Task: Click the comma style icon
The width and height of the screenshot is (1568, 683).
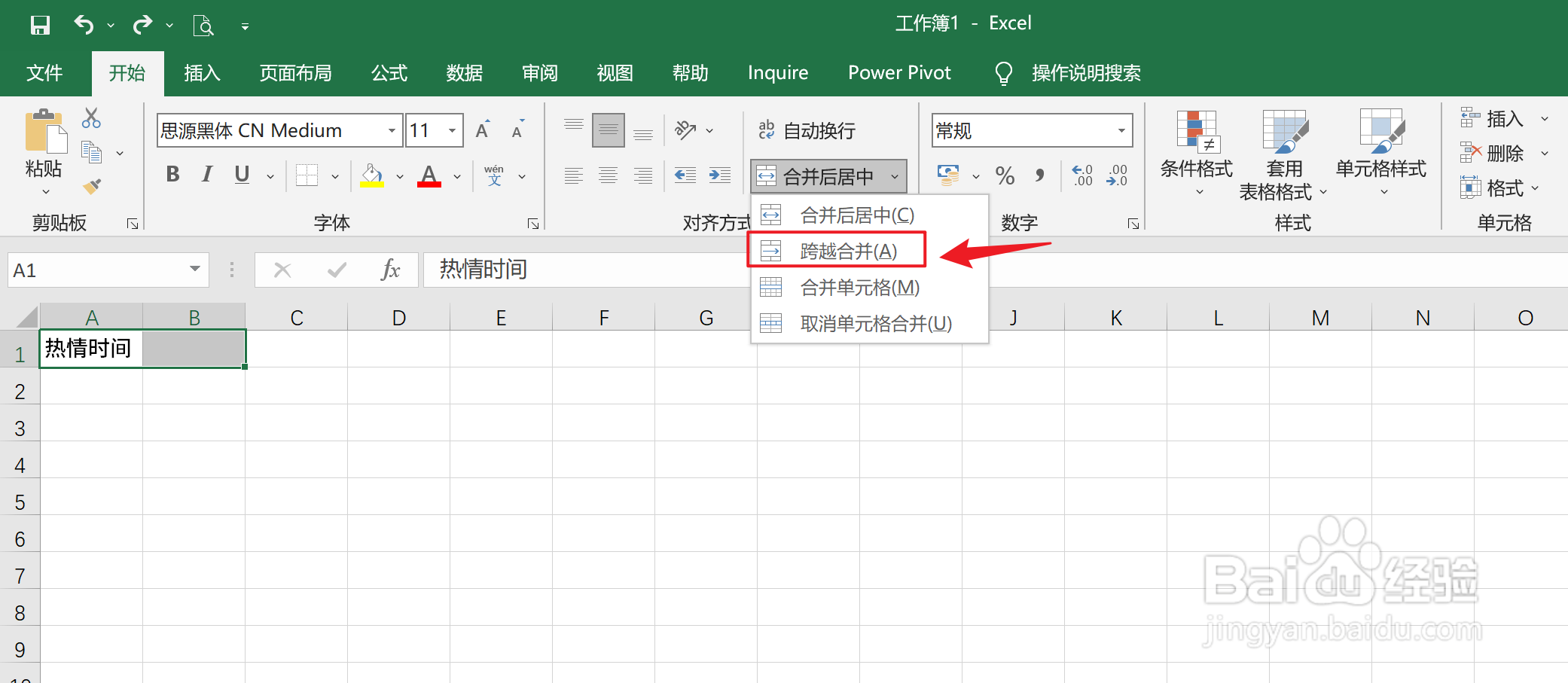Action: [1040, 175]
